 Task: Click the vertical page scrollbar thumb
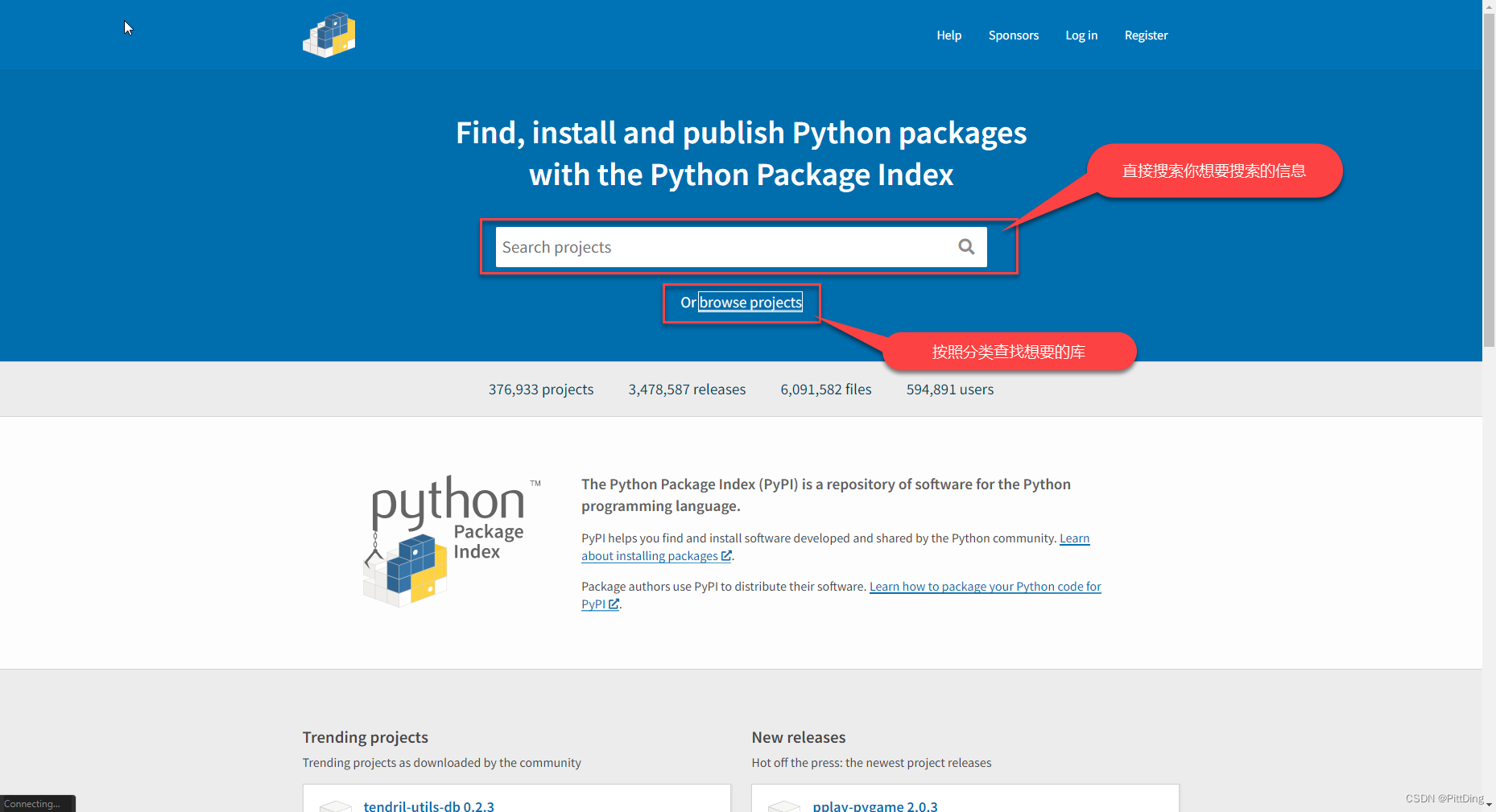[1489, 178]
